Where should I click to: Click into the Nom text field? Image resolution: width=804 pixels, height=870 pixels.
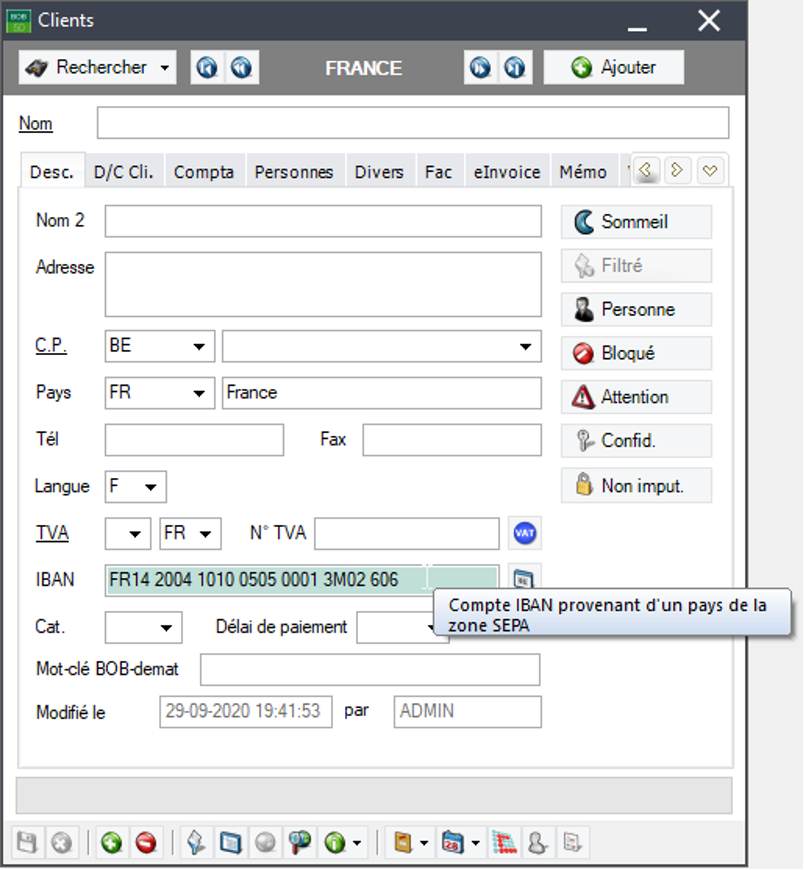412,123
